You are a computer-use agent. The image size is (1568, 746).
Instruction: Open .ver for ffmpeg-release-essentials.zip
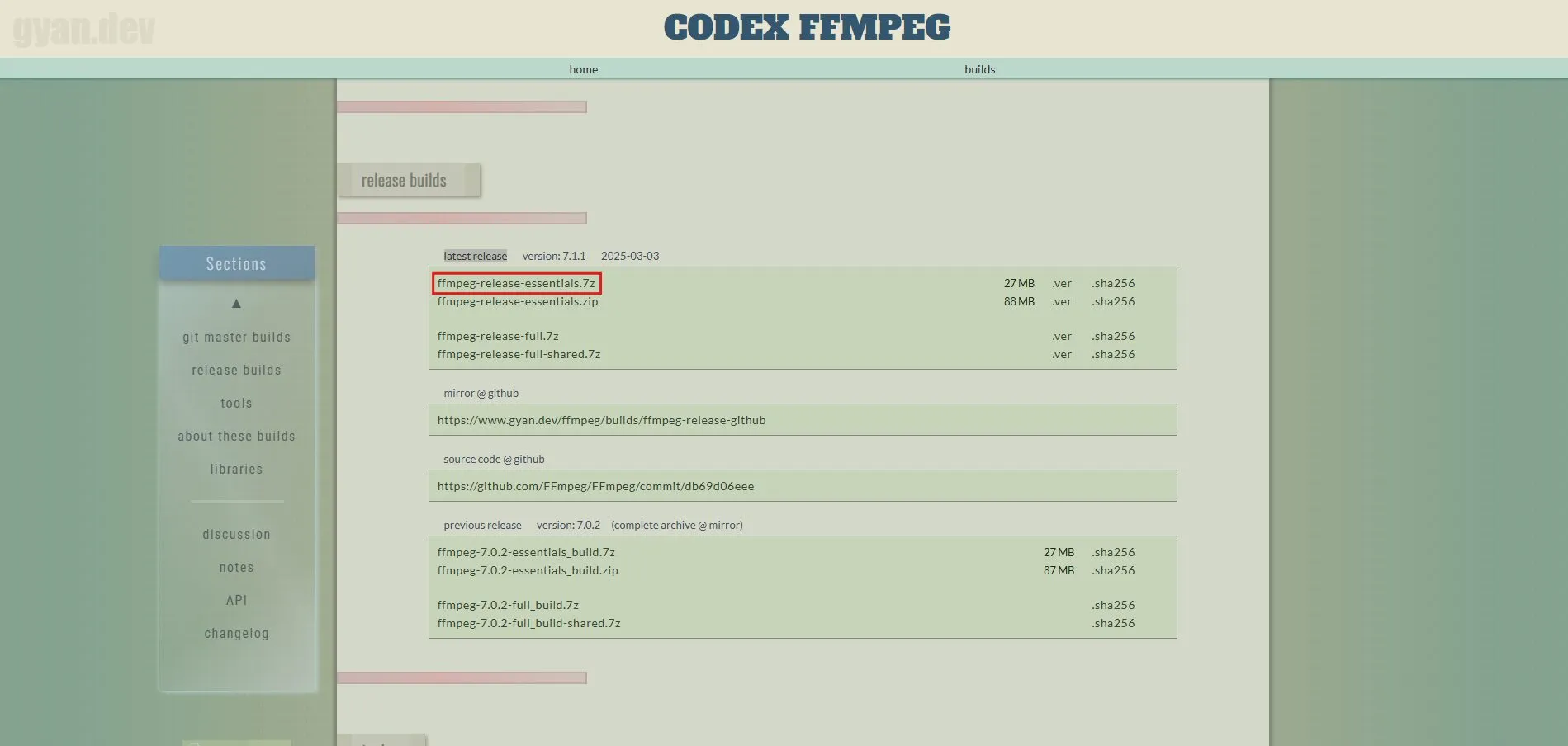pos(1062,301)
